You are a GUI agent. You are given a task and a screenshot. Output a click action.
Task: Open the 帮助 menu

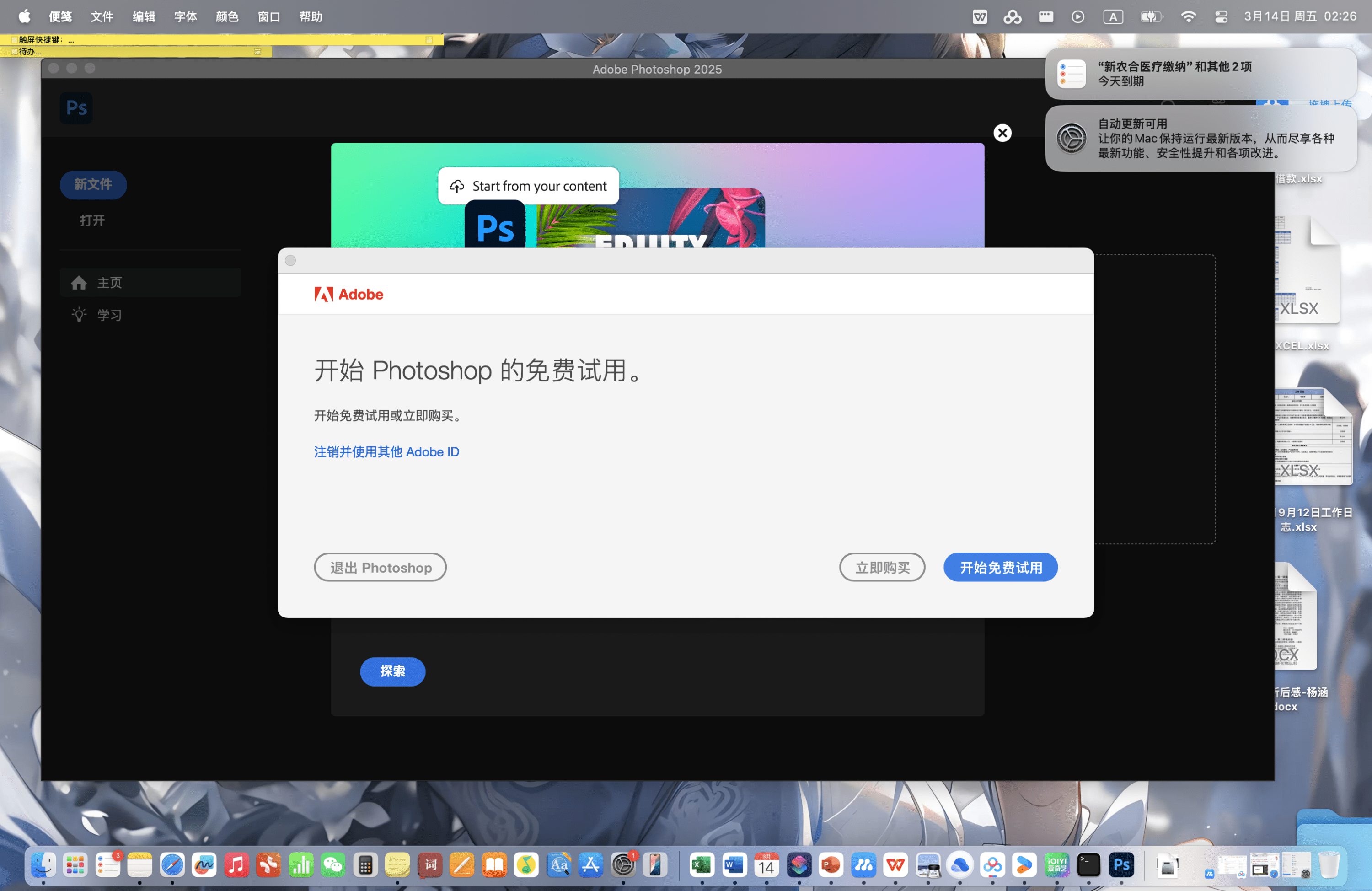pyautogui.click(x=311, y=17)
